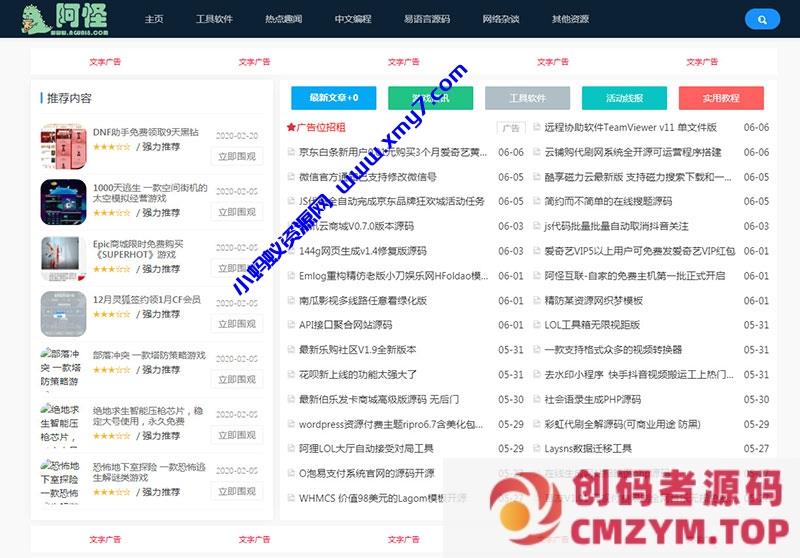Open the 工具软件 item in top navigation

point(214,19)
